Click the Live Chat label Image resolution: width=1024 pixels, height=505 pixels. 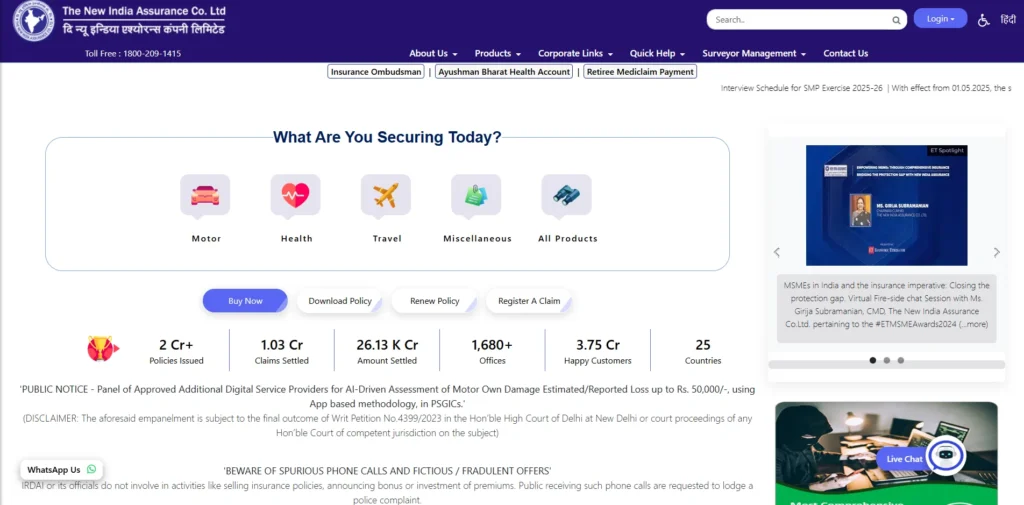[904, 459]
